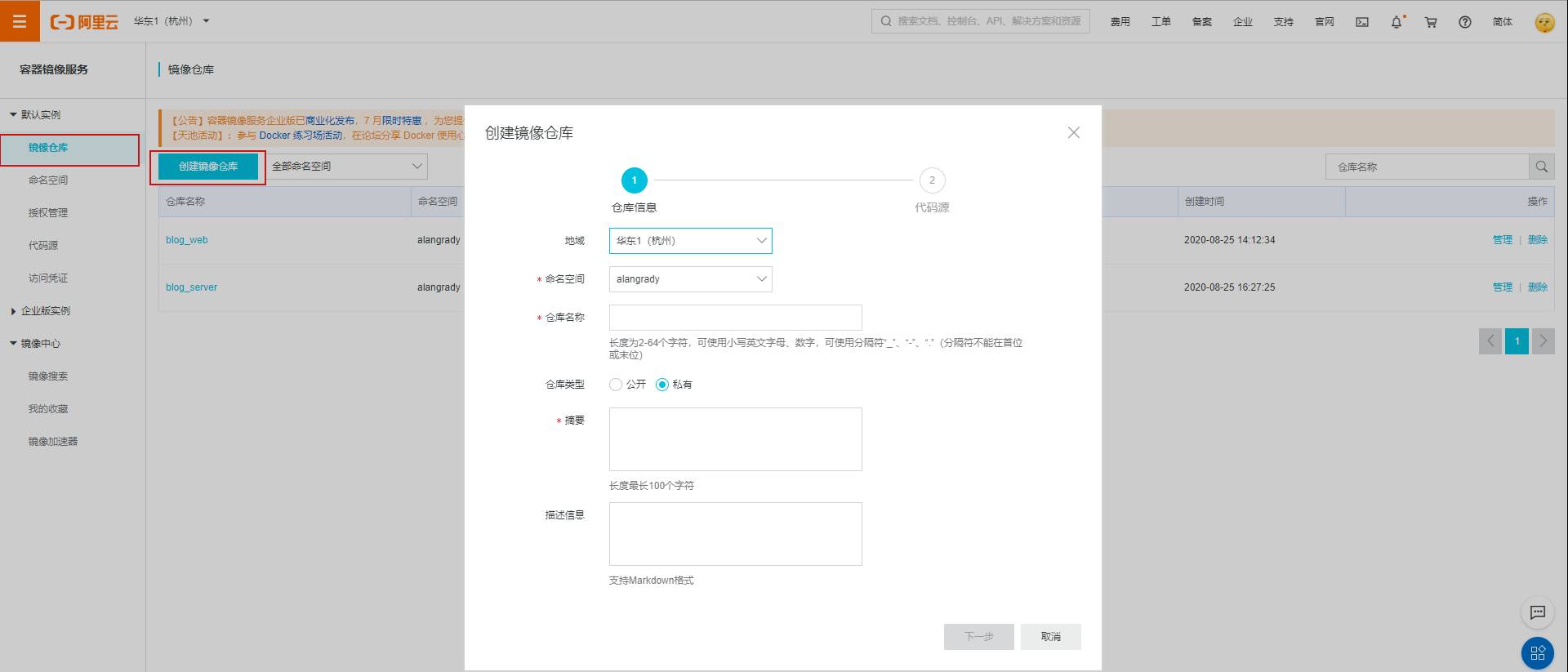The image size is (1568, 672).
Task: Open 企业 in the top menu
Action: [1243, 22]
